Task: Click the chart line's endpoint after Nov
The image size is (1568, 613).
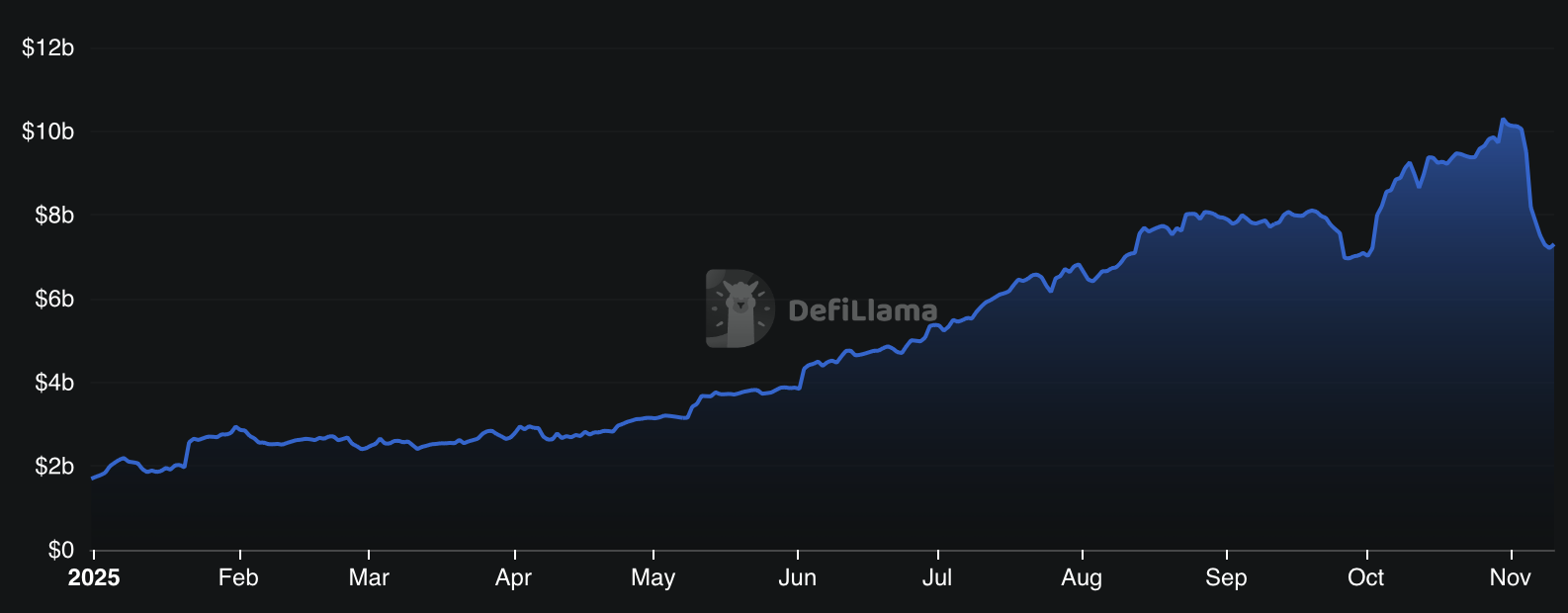Action: tap(1553, 245)
